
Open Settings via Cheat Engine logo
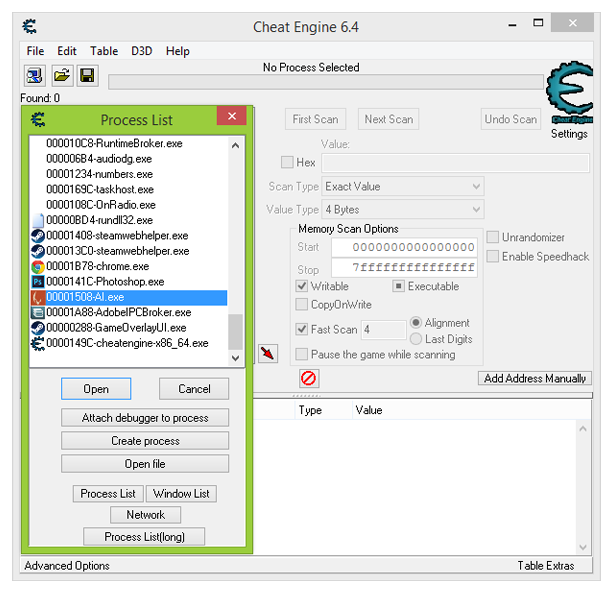tap(569, 94)
